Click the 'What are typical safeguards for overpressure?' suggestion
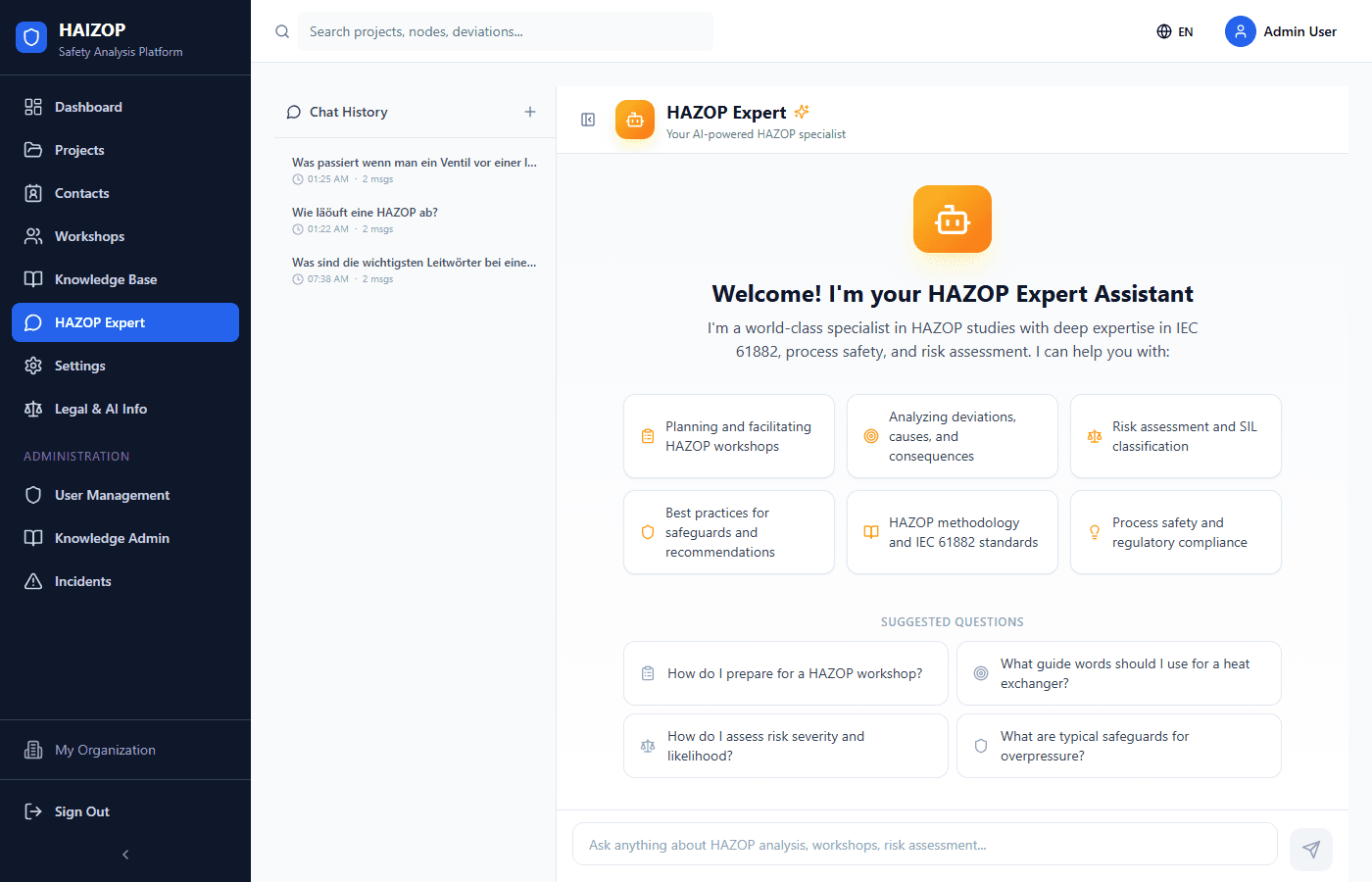Image resolution: width=1372 pixels, height=882 pixels. 1118,746
